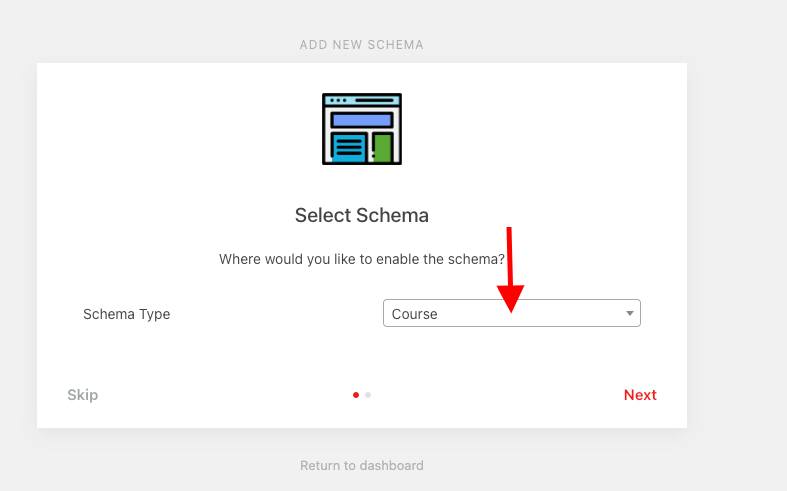This screenshot has height=491, width=787.
Task: Open the Schema Type combo box
Action: (x=511, y=313)
